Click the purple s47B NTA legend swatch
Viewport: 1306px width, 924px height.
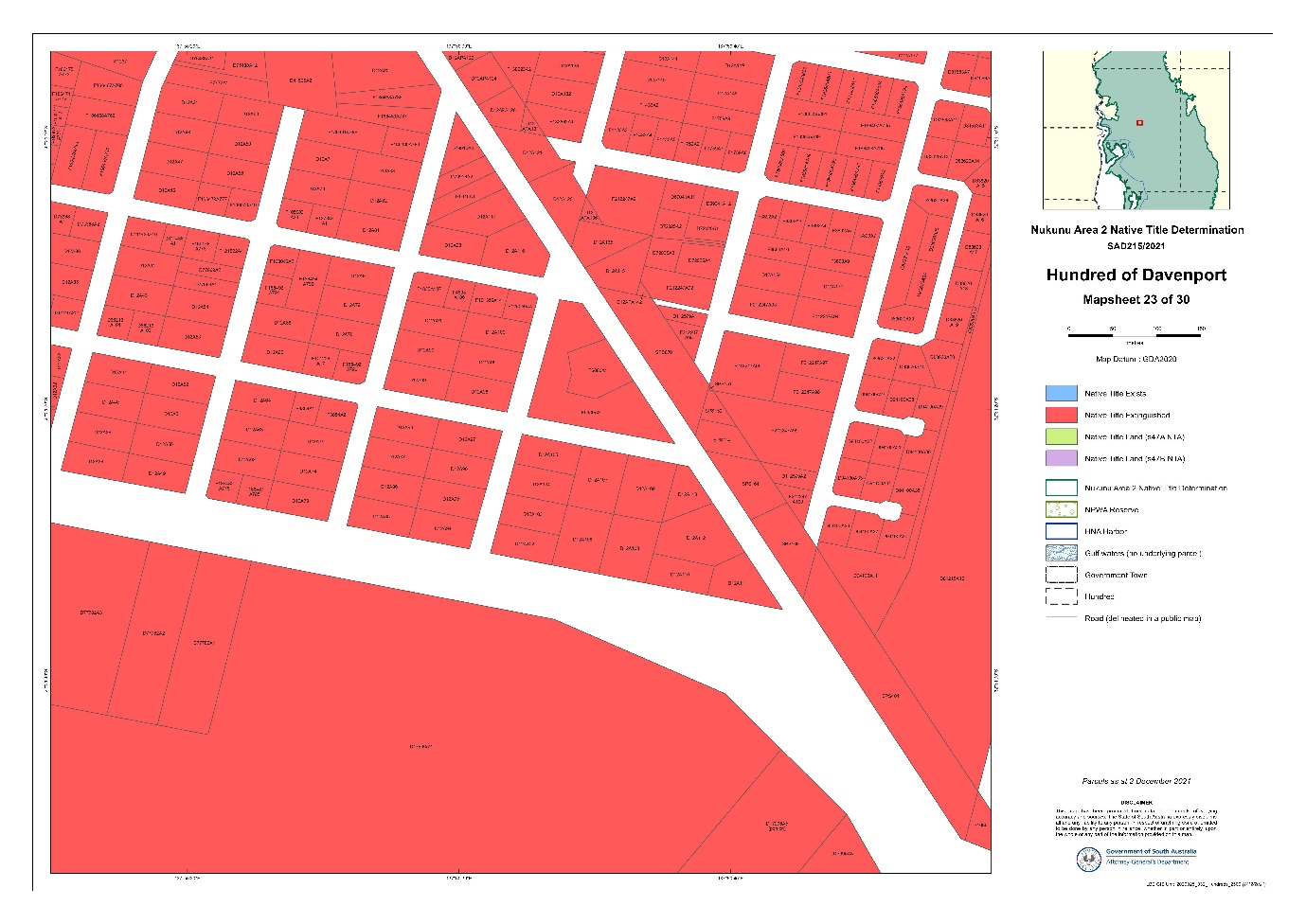pos(1062,458)
